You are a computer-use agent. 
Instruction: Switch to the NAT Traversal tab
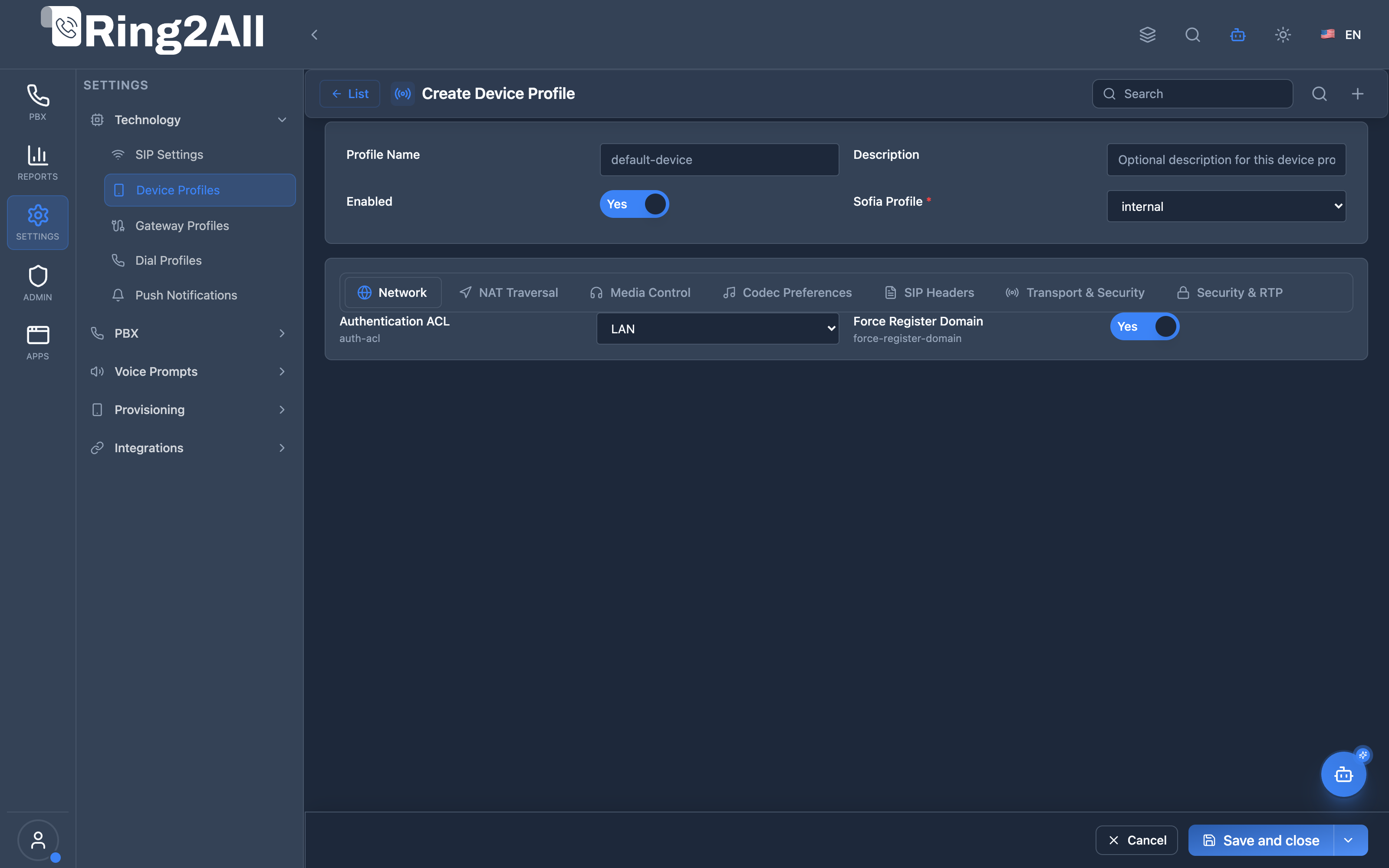click(x=509, y=292)
